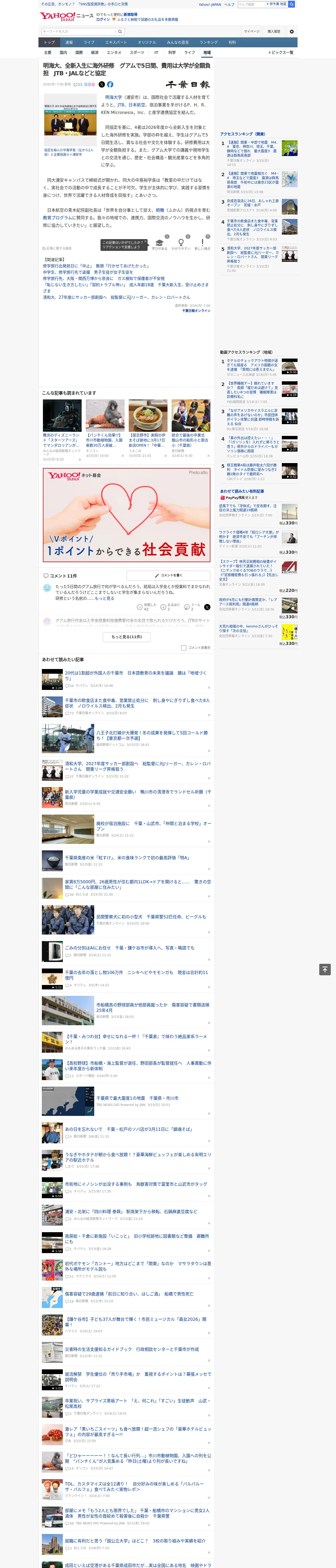Click the comment count bubble showing 11

coord(78,85)
